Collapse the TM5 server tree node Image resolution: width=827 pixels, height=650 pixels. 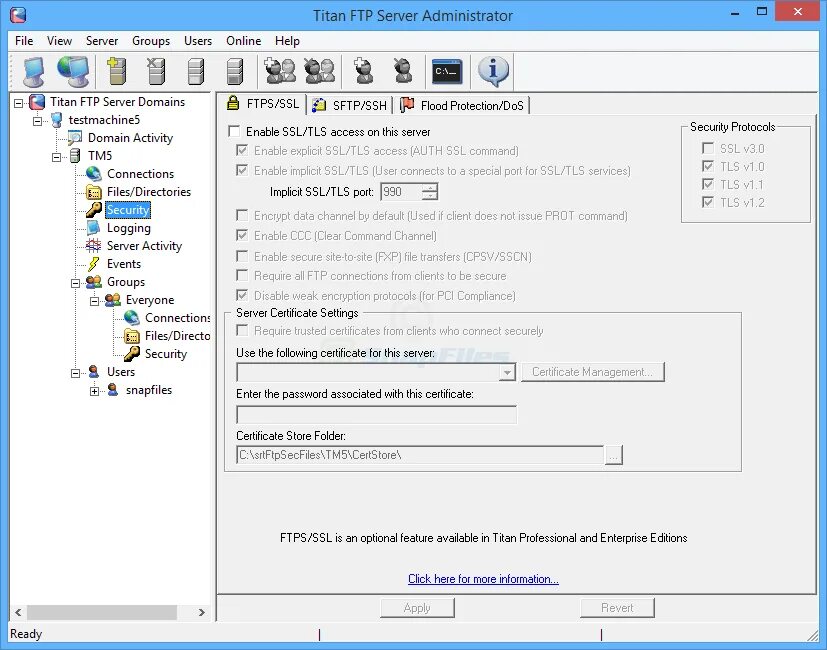coord(56,157)
